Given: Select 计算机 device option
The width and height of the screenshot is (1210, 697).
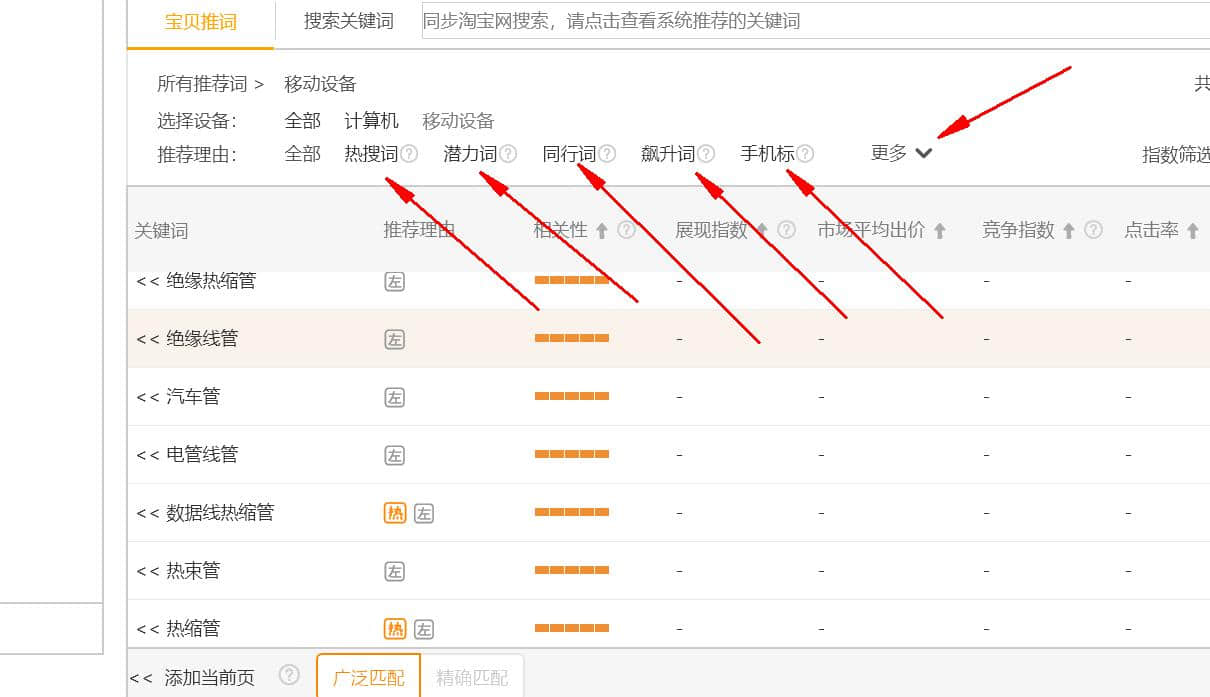Looking at the screenshot, I should click(x=371, y=121).
